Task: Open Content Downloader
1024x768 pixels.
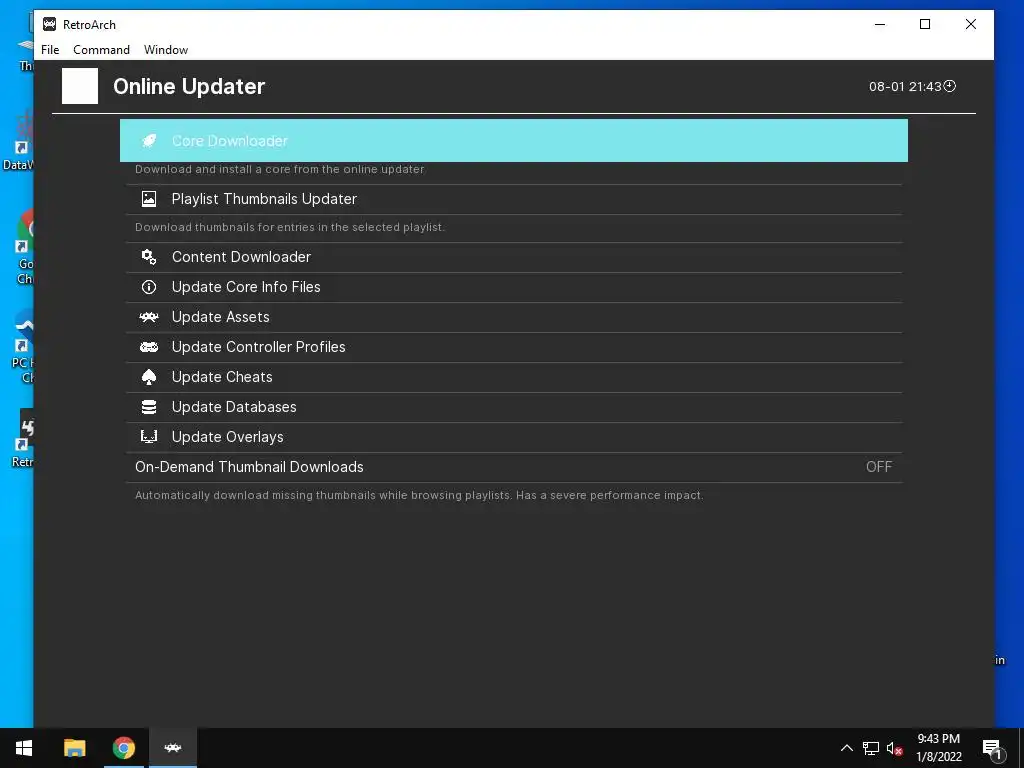Action: coord(514,257)
